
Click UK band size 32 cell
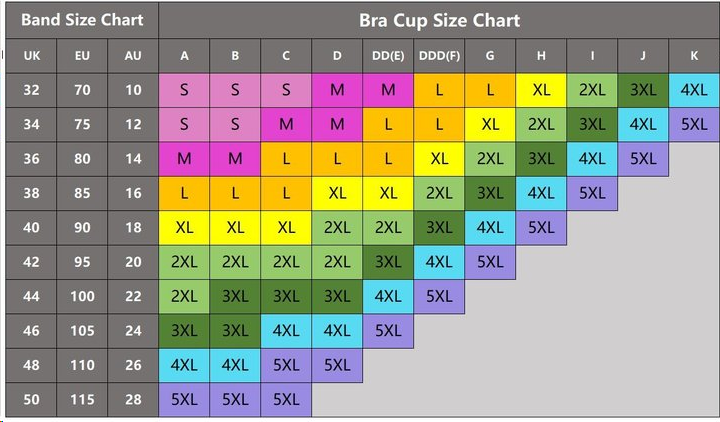[32, 90]
